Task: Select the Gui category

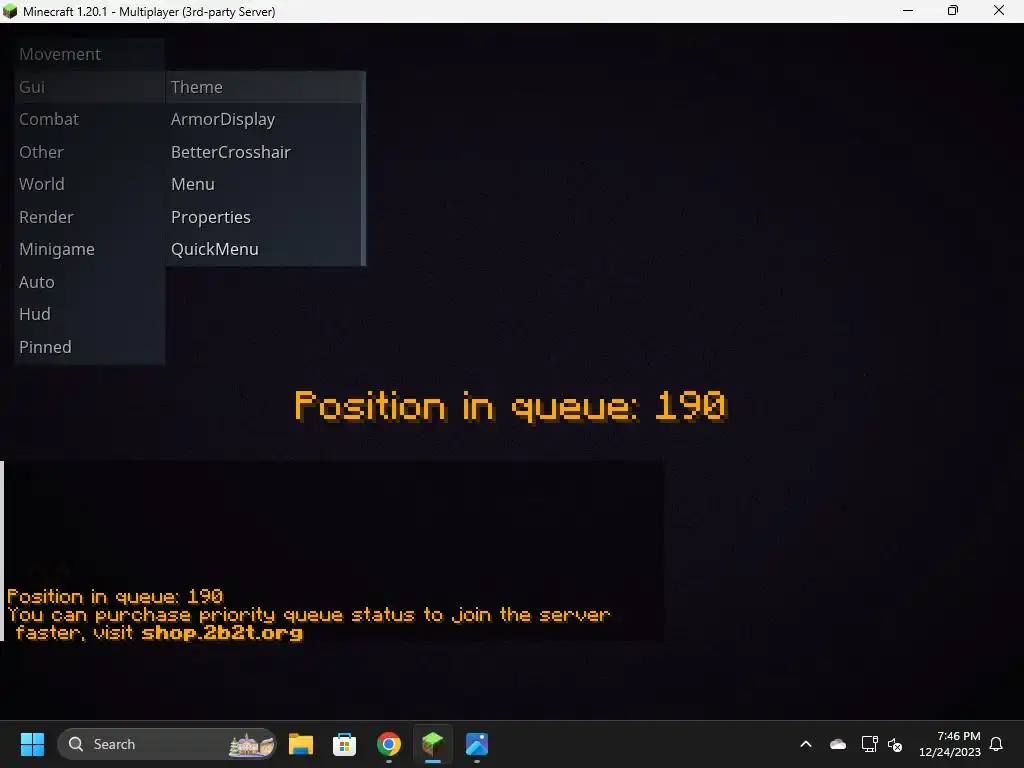Action: (89, 87)
